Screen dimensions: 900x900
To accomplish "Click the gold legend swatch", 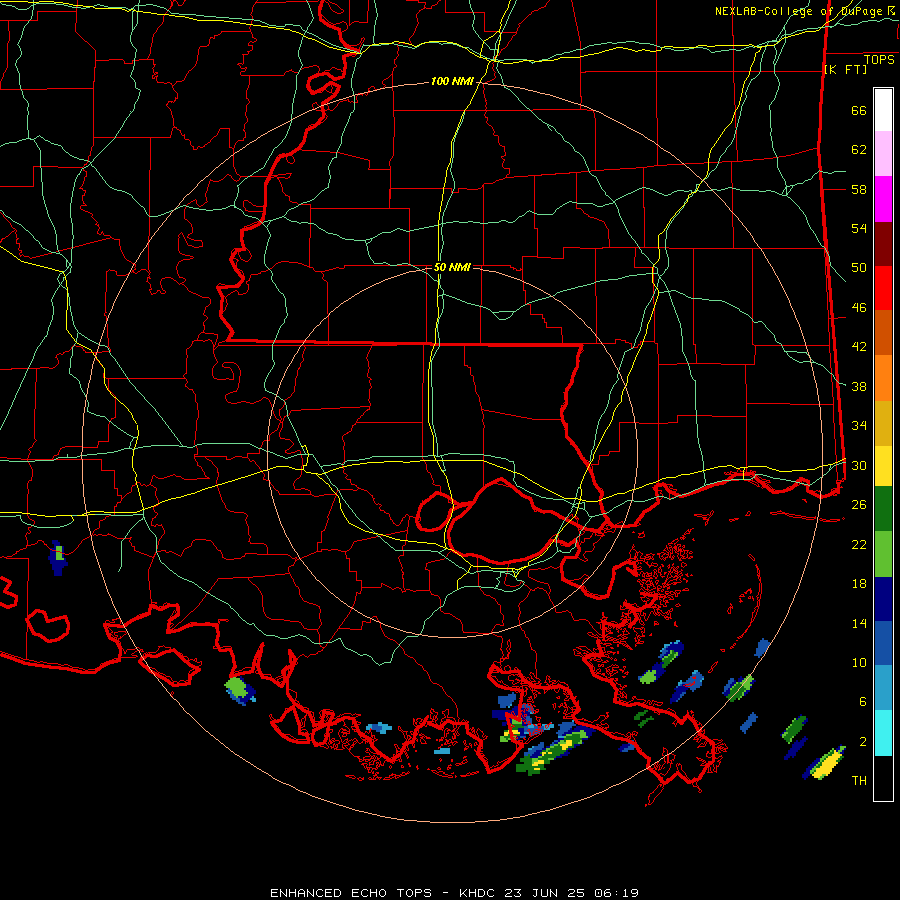I will [883, 423].
